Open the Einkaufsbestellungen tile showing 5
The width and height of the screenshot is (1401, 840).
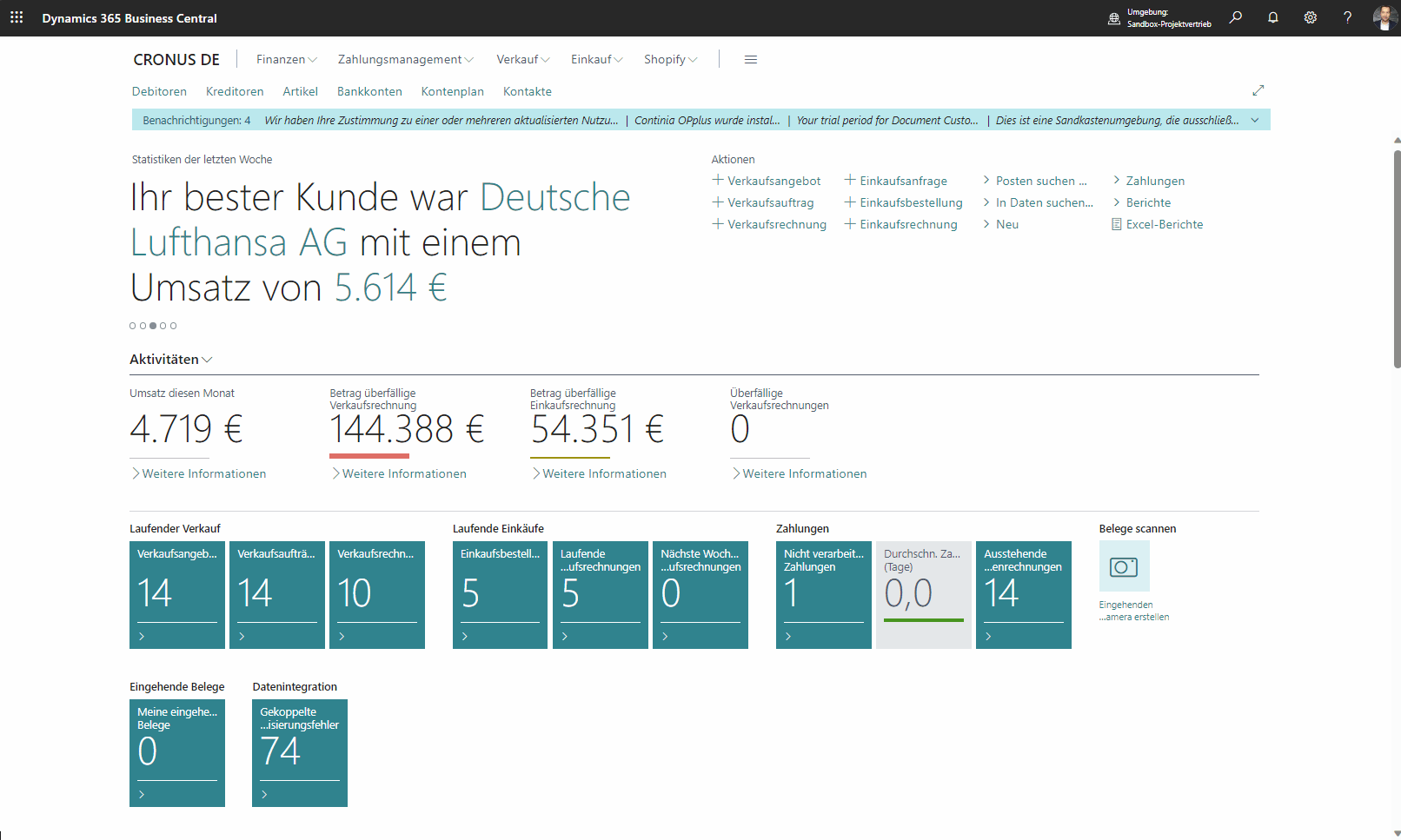click(500, 595)
